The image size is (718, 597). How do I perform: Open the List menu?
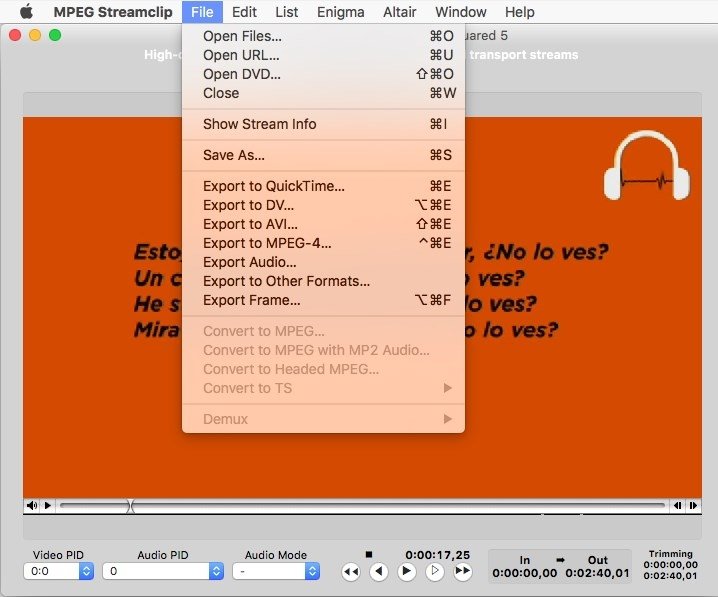tap(287, 12)
